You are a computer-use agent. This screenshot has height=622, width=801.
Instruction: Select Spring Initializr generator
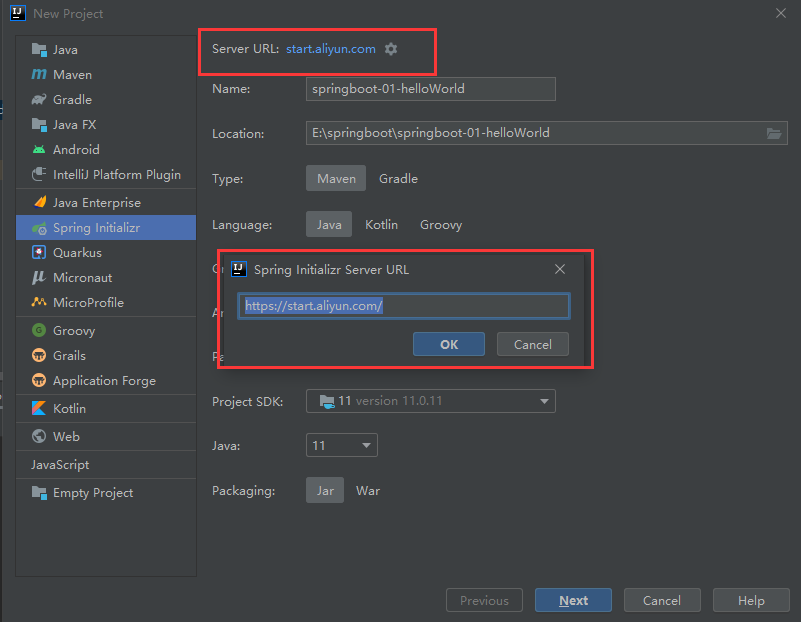tap(106, 228)
